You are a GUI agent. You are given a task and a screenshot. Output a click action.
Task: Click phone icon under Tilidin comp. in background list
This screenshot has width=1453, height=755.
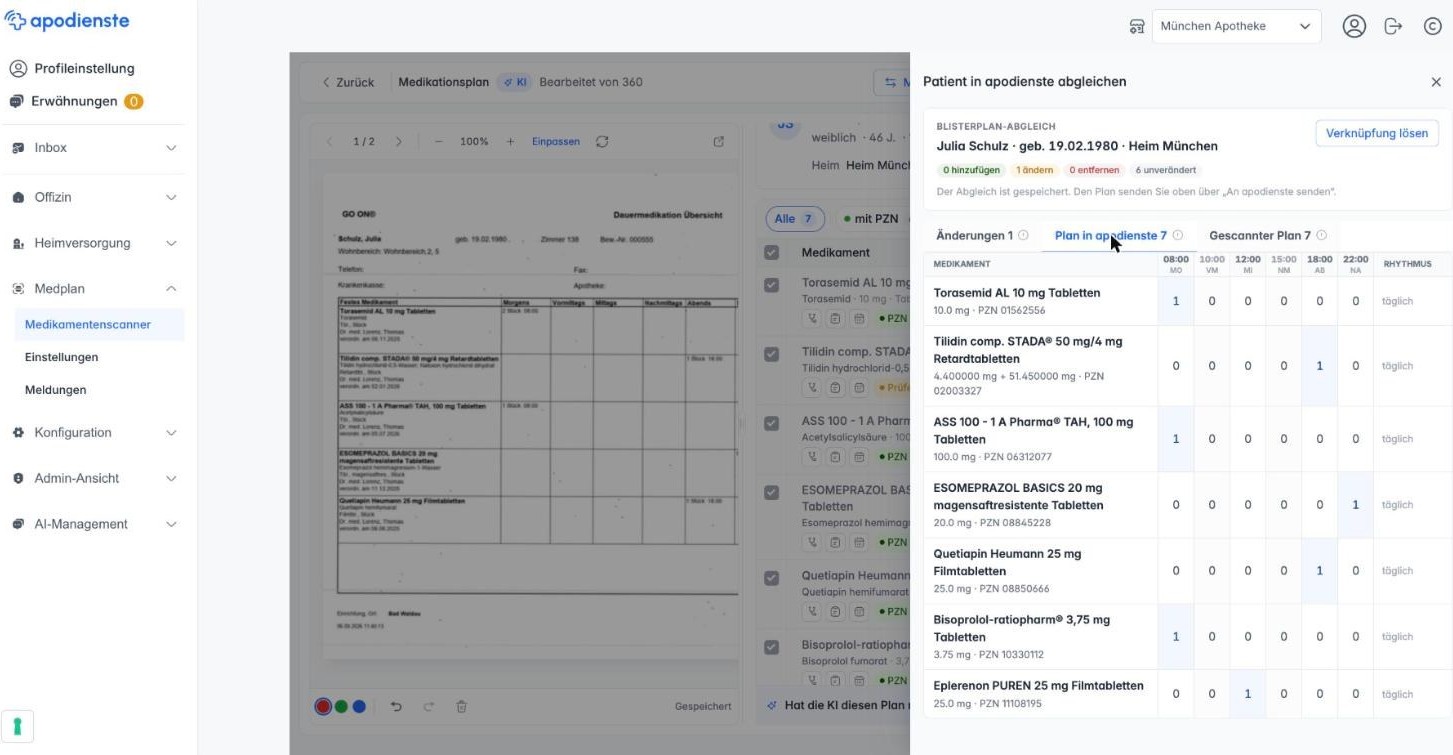click(x=813, y=387)
